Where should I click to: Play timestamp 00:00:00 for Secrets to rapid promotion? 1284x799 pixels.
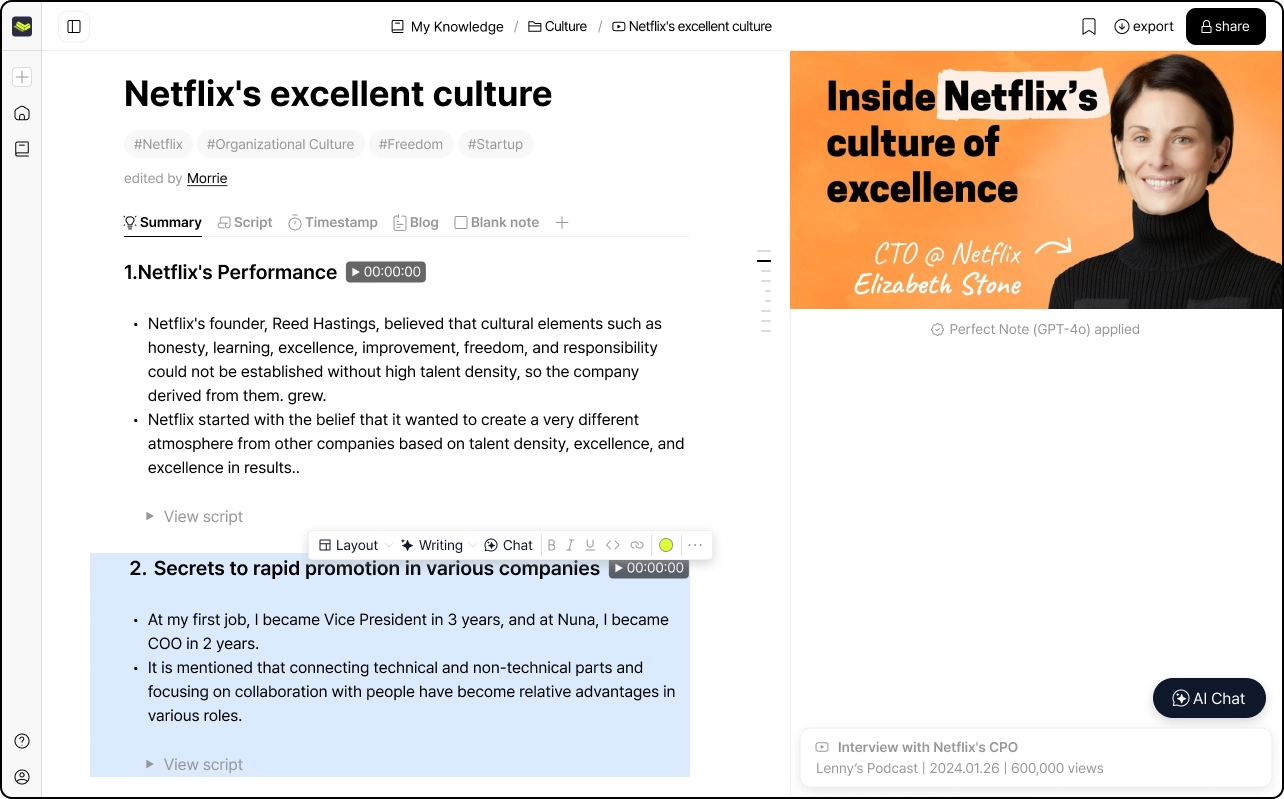[649, 568]
